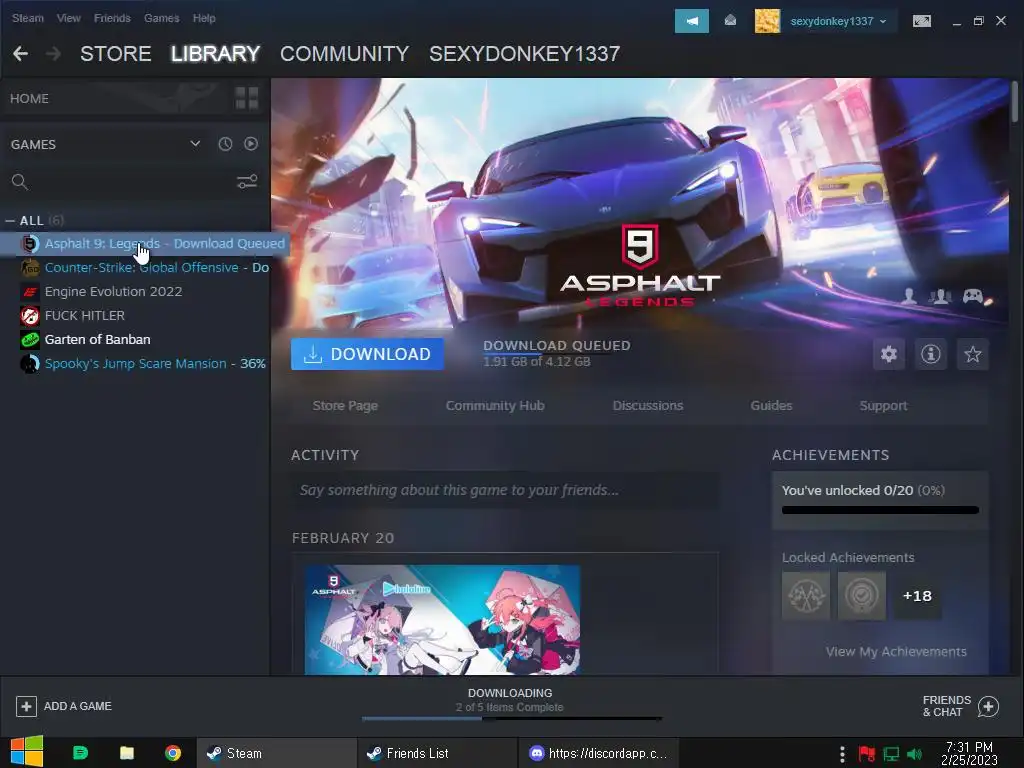This screenshot has width=1024, height=768.
Task: Add Asphalt 9 to favorites star
Action: (x=972, y=354)
